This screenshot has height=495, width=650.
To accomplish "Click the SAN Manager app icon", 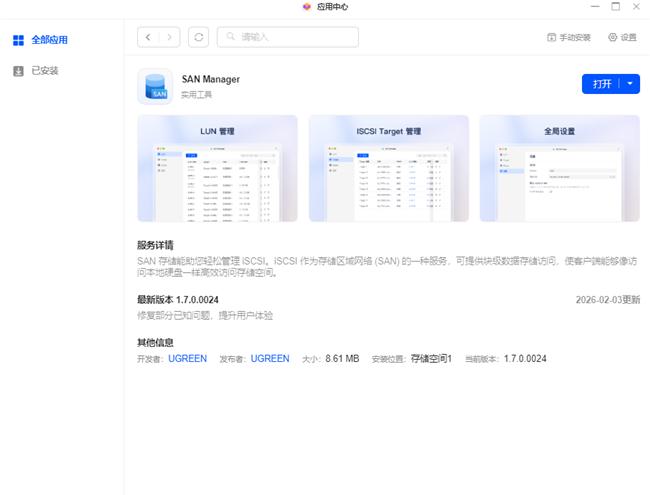I will point(154,86).
